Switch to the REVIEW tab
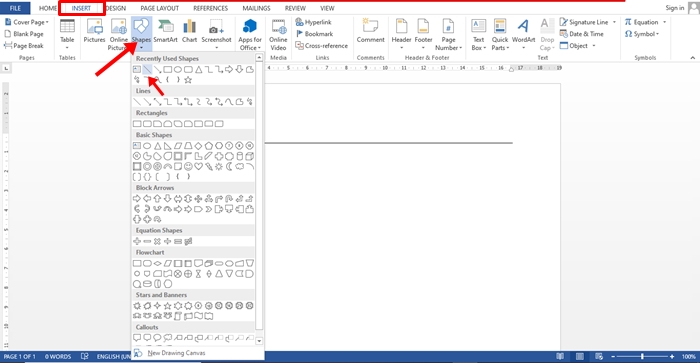Image resolution: width=700 pixels, height=363 pixels. pos(295,8)
